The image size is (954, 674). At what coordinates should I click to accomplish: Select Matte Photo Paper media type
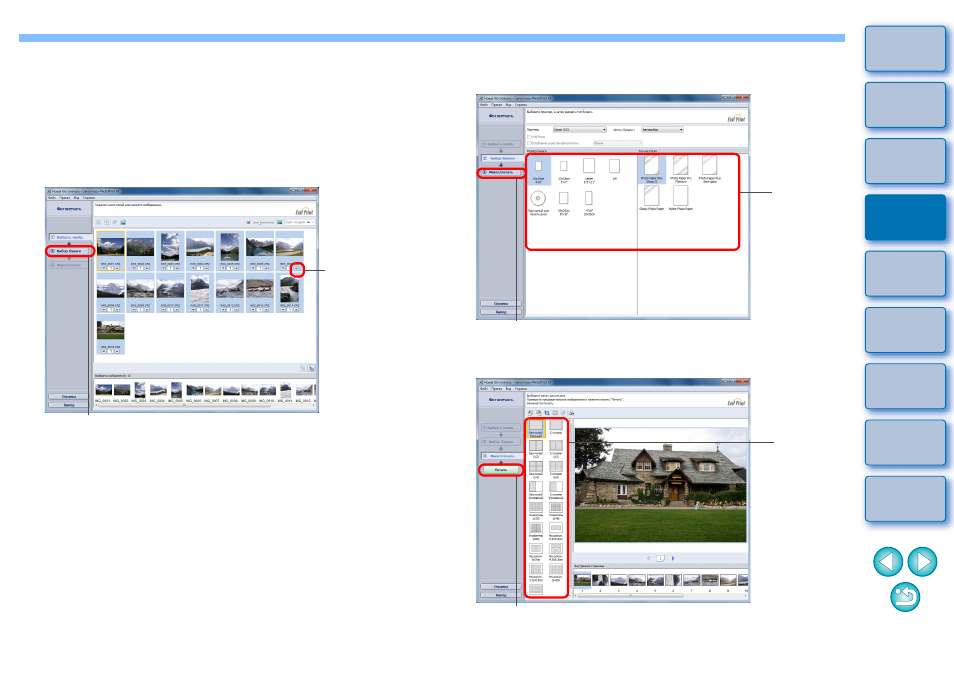681,198
